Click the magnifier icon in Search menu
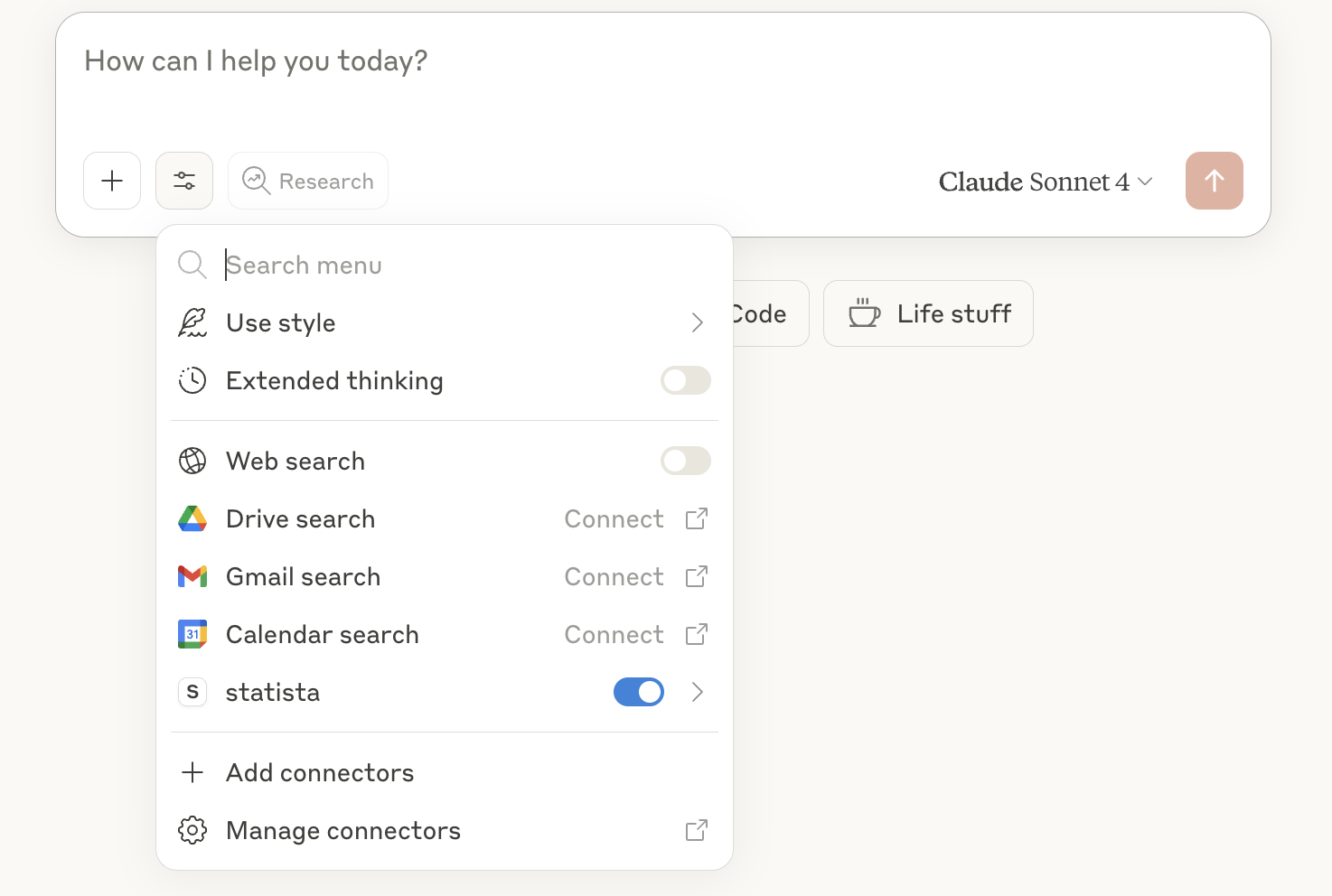1332x896 pixels. (192, 265)
